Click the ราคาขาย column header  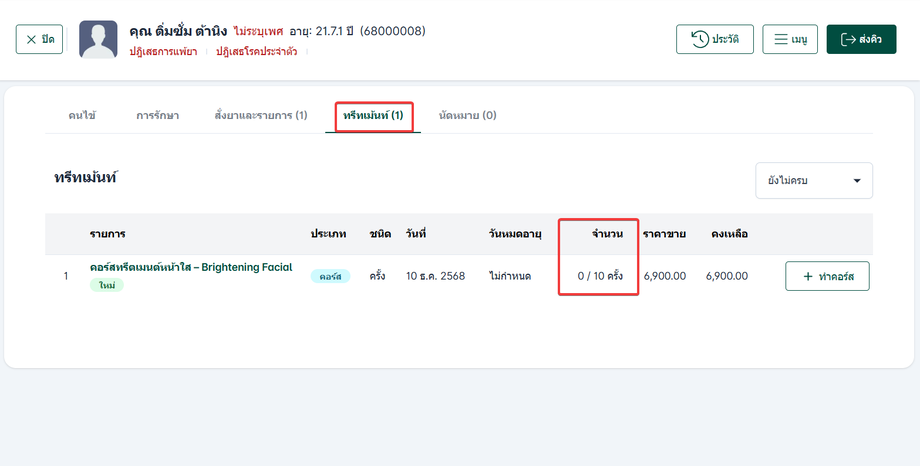tap(664, 234)
